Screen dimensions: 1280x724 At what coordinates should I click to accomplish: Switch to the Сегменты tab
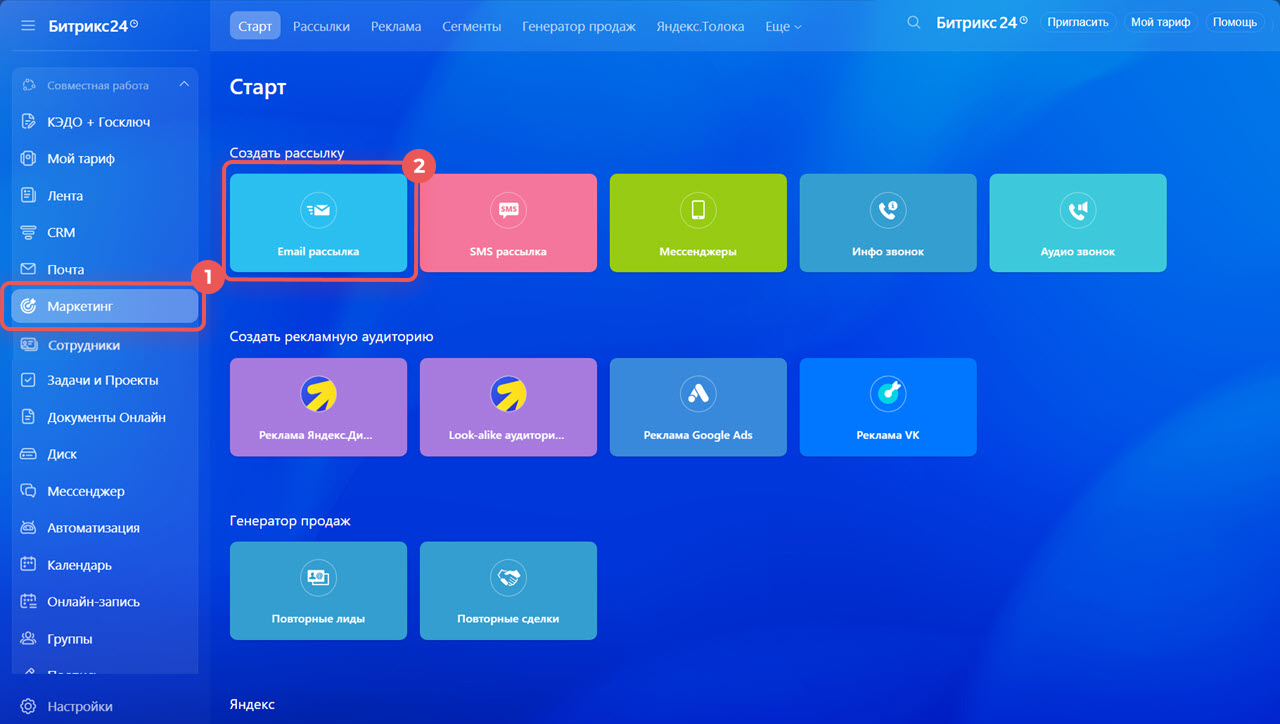pyautogui.click(x=472, y=27)
